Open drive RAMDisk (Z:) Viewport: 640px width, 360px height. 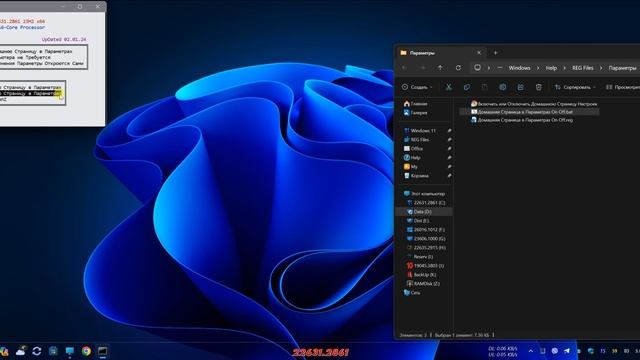point(423,284)
